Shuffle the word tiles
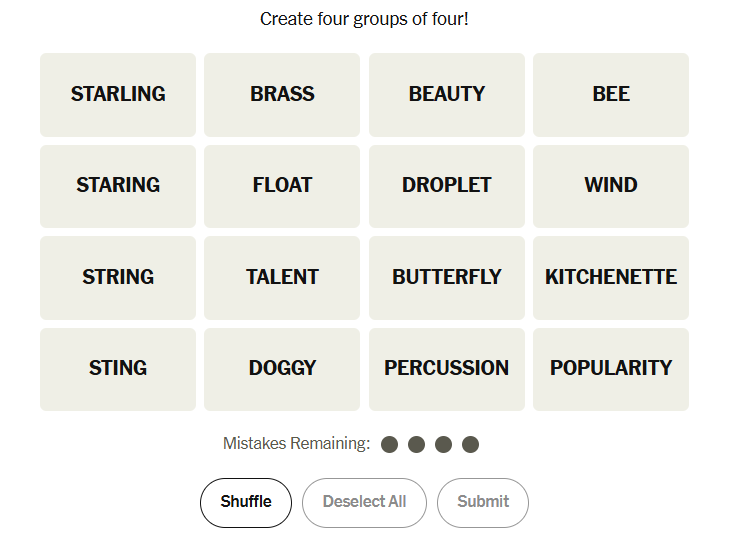This screenshot has height=556, width=730. coord(246,502)
